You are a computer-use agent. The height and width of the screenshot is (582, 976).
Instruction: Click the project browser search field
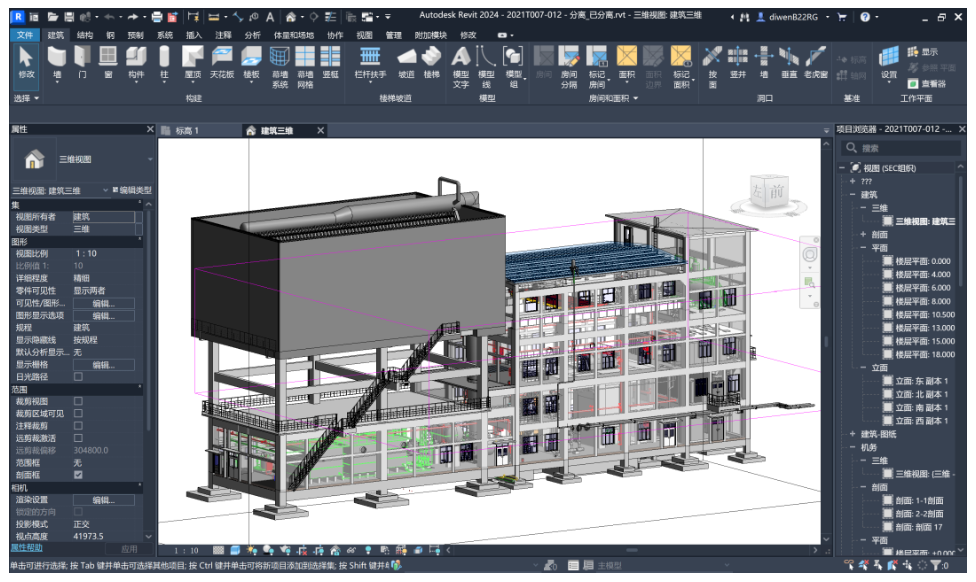[900, 148]
